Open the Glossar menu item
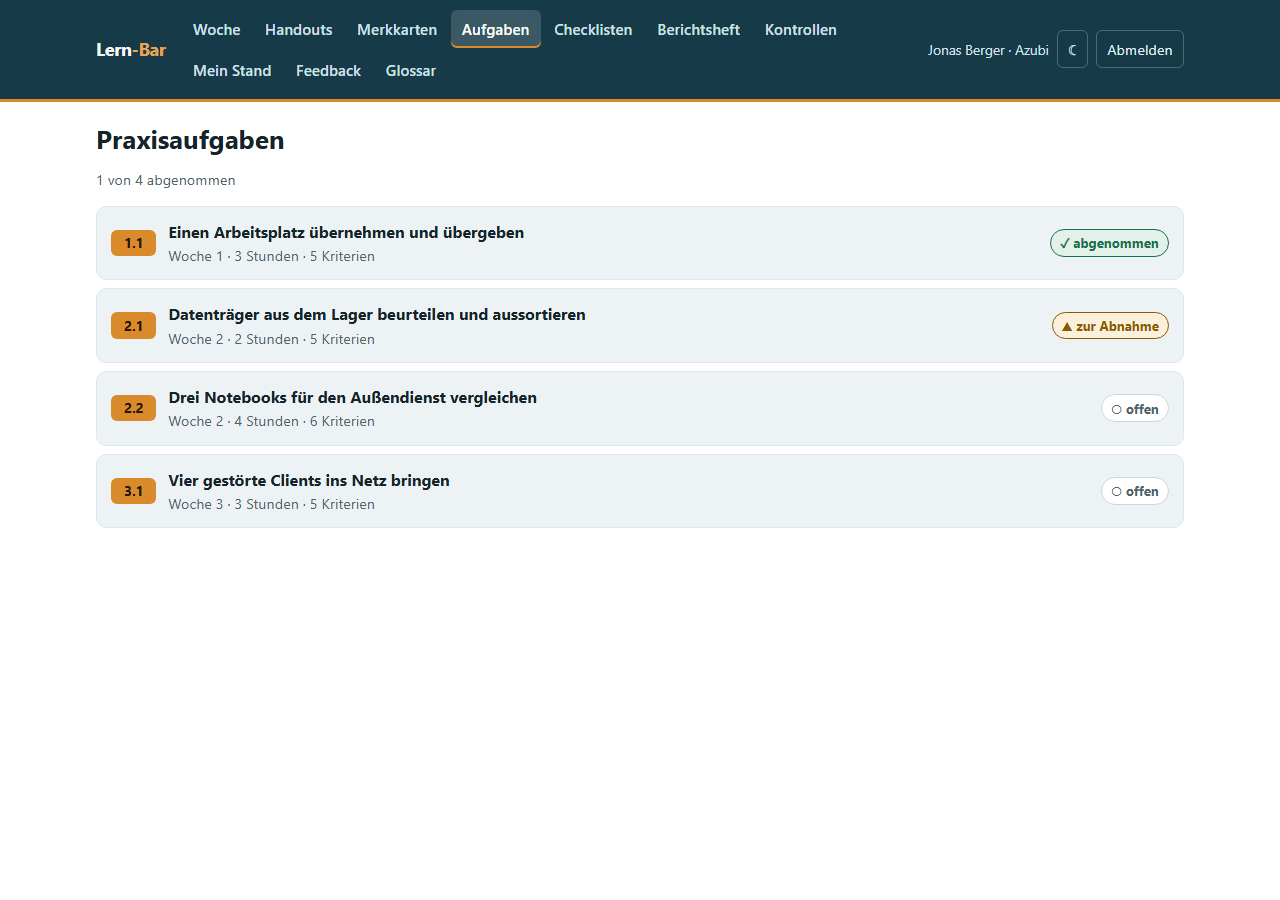 (x=411, y=70)
